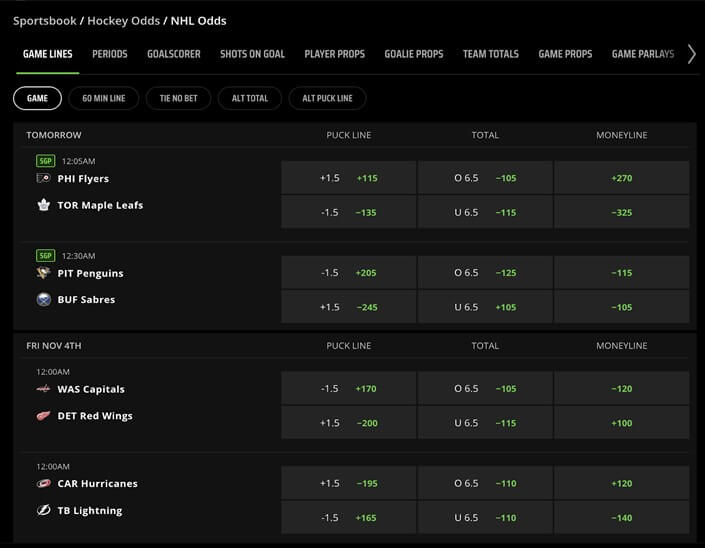Bet Over 6.5 at -110 Hurricanes game
The image size is (705, 548).
(485, 483)
